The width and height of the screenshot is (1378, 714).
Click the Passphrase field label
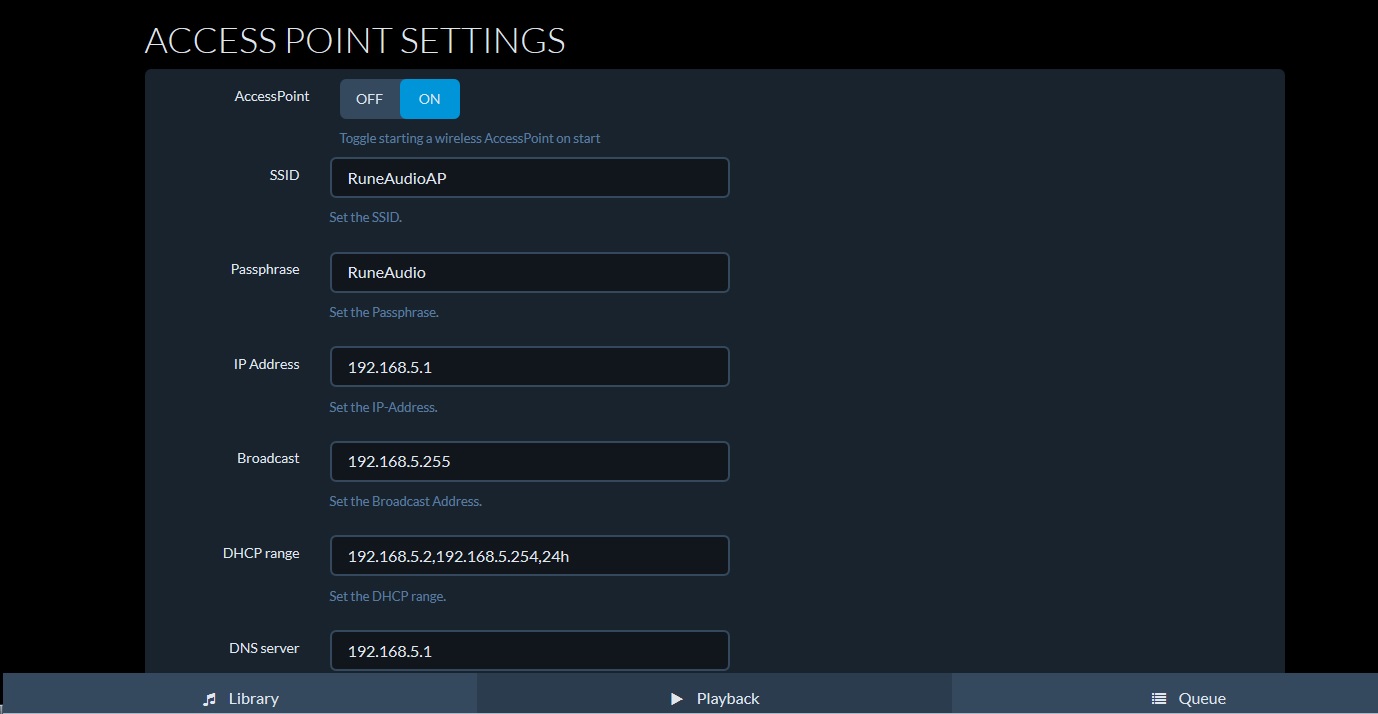point(265,269)
